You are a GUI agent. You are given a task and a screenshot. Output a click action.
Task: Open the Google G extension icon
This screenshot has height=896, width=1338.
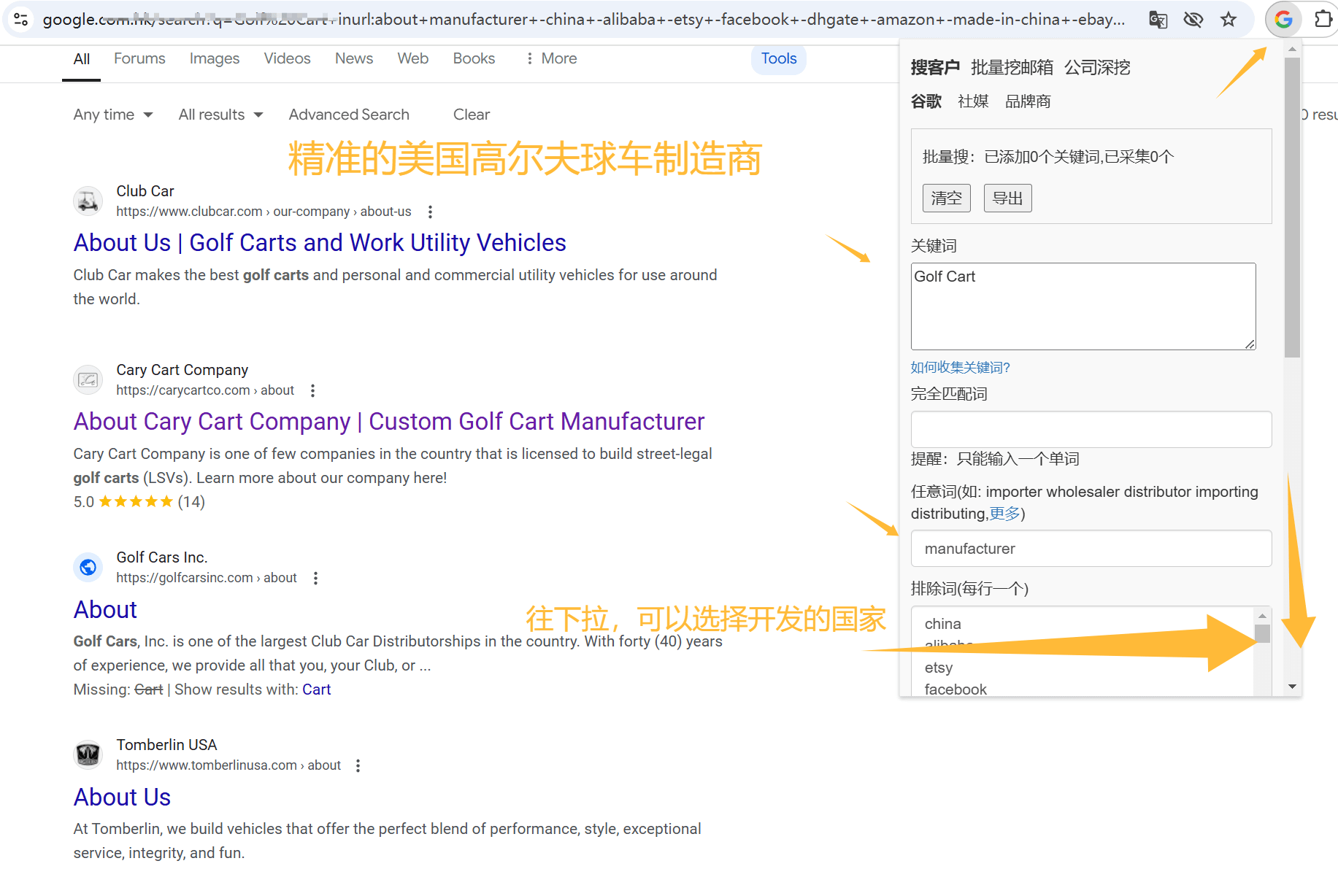[x=1283, y=20]
